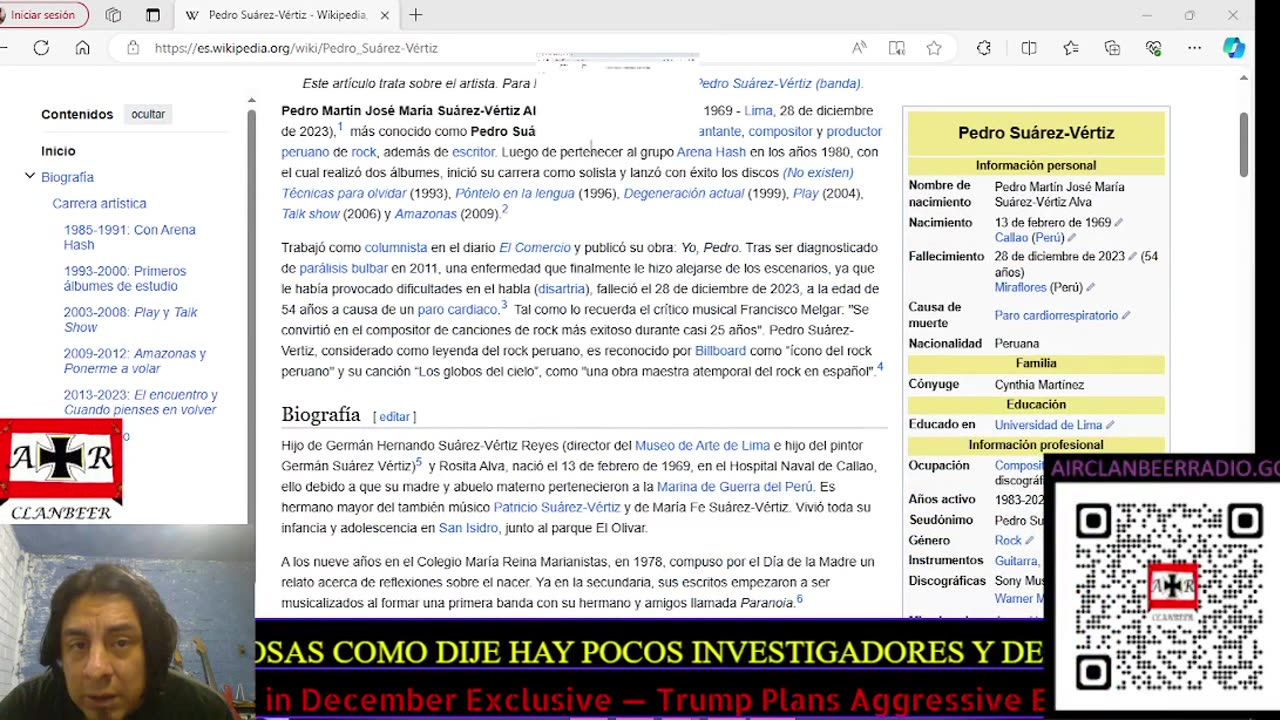Open the Arena Hash link
1280x720 pixels.
[x=711, y=152]
